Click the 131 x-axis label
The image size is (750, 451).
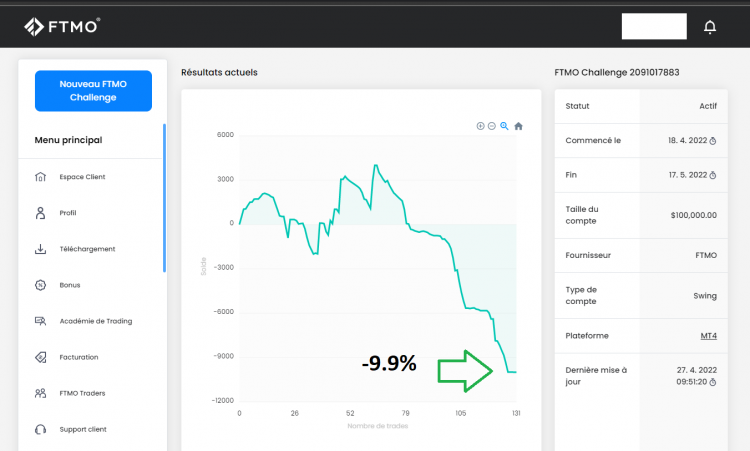pyautogui.click(x=516, y=413)
